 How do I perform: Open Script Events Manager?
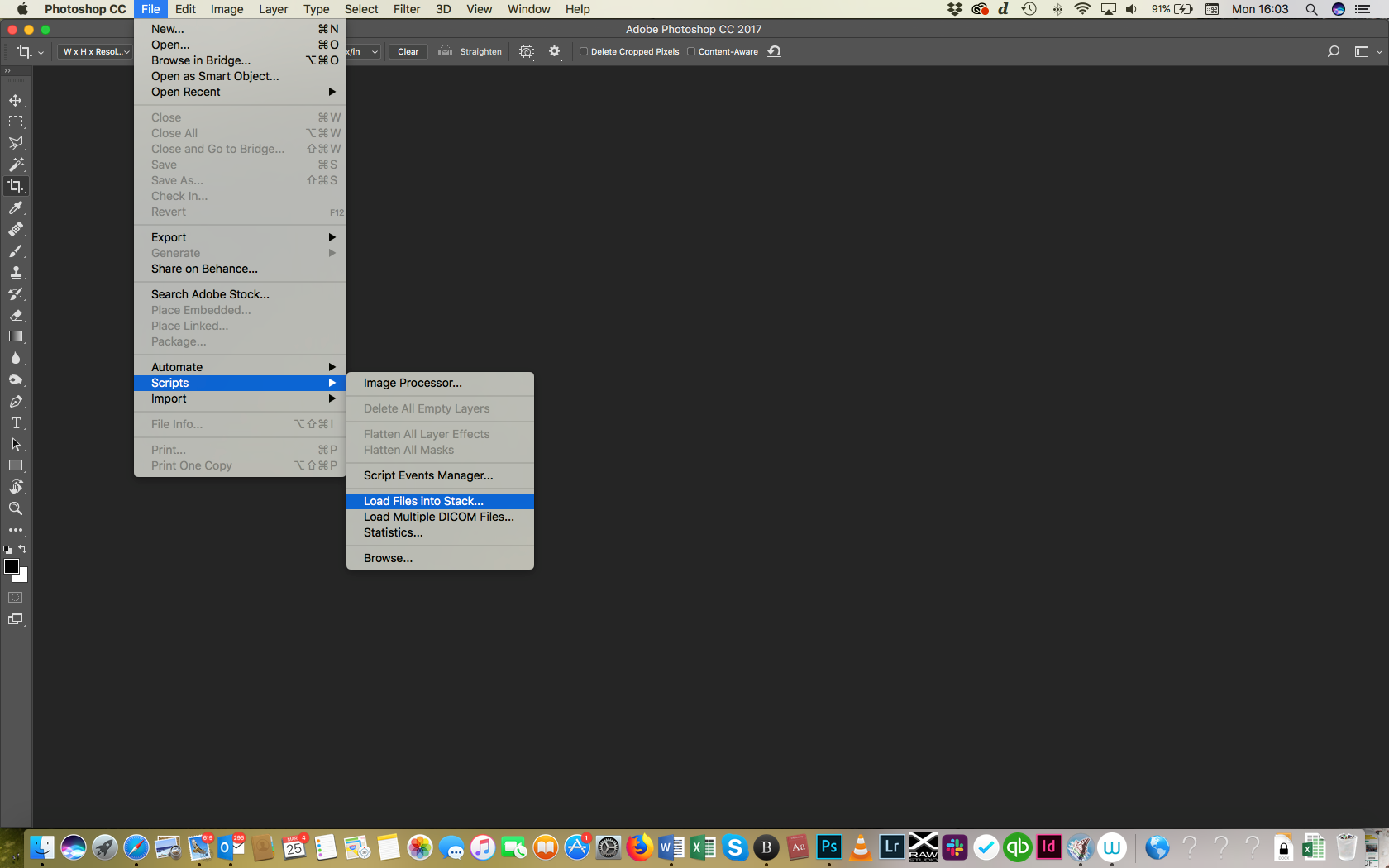tap(440, 475)
